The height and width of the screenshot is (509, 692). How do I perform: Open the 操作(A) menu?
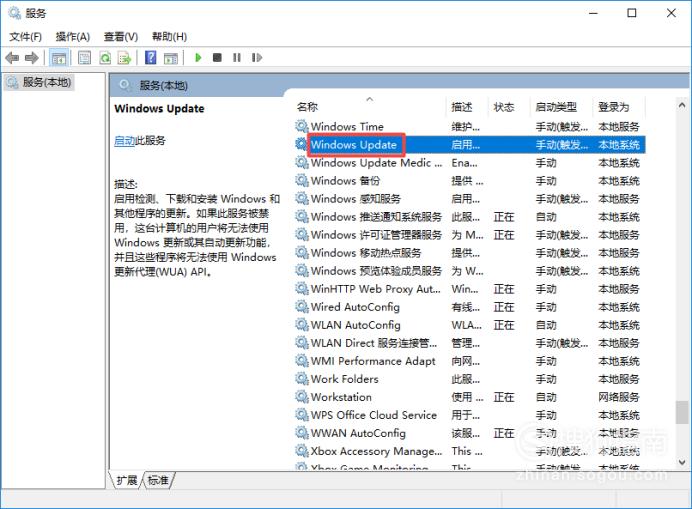pyautogui.click(x=73, y=37)
